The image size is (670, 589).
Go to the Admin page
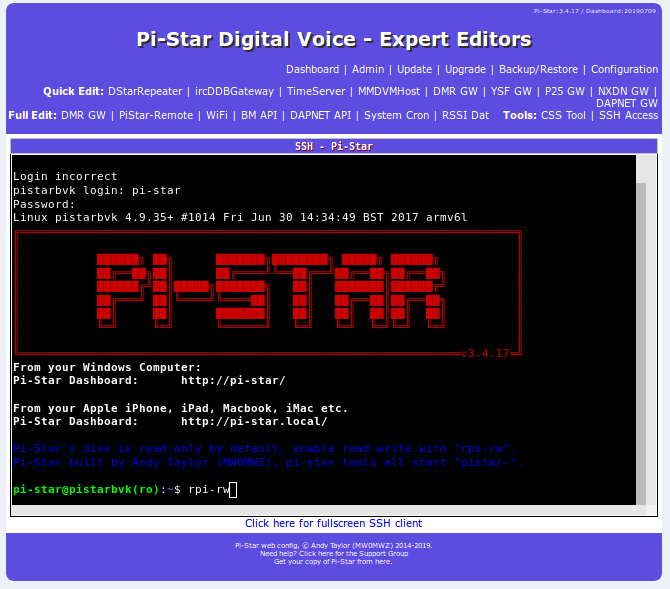(x=368, y=69)
